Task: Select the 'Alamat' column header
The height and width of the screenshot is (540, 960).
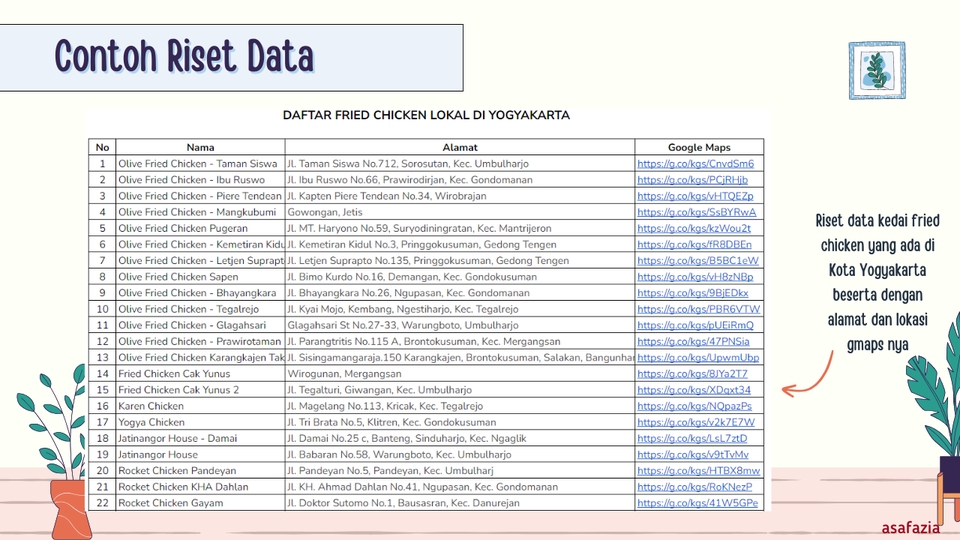Action: click(460, 148)
